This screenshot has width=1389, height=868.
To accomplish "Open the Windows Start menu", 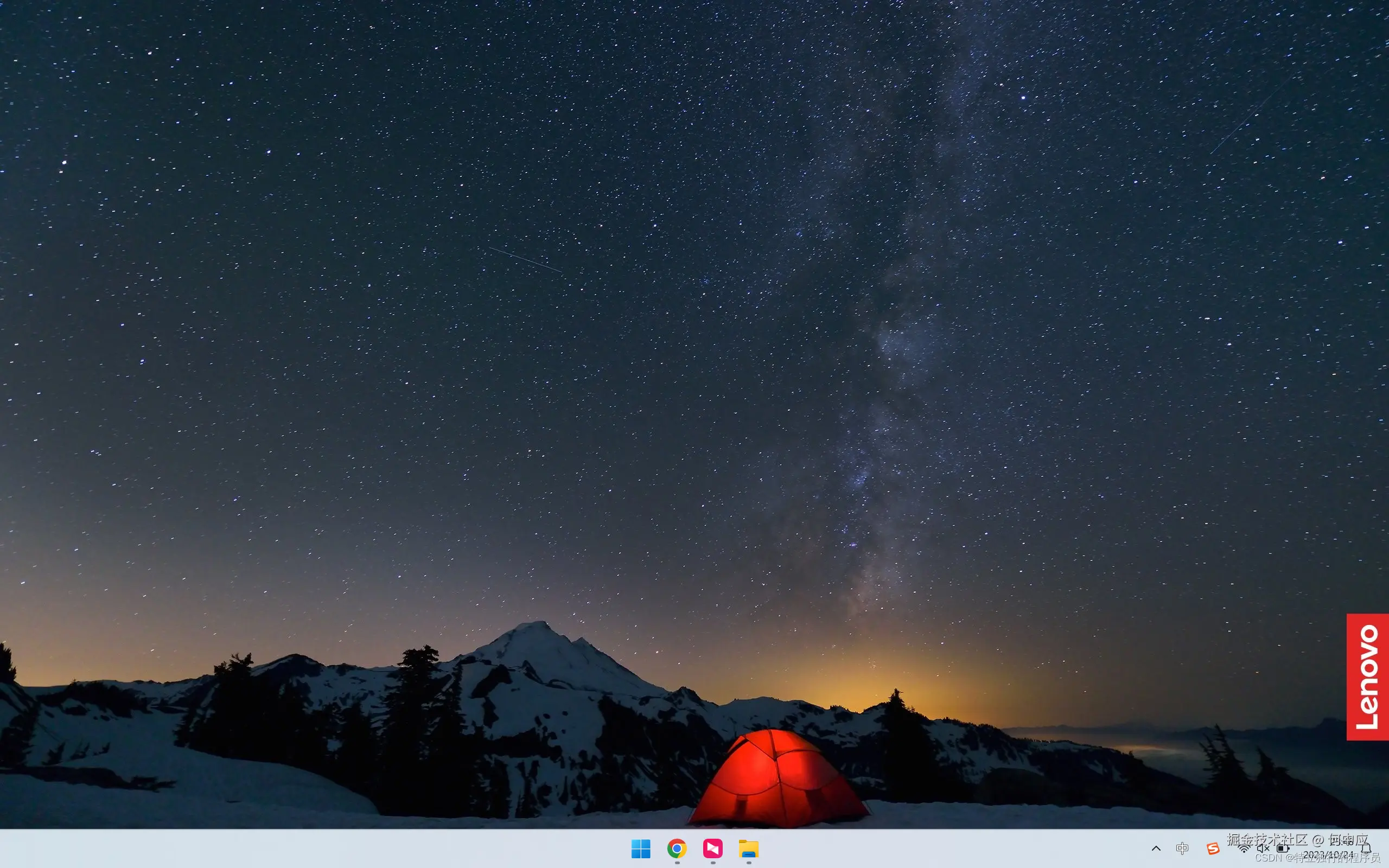I will point(641,848).
